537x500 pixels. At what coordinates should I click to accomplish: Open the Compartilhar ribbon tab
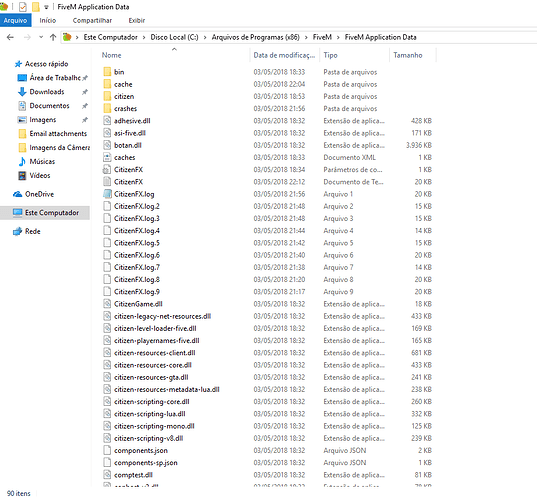92,21
